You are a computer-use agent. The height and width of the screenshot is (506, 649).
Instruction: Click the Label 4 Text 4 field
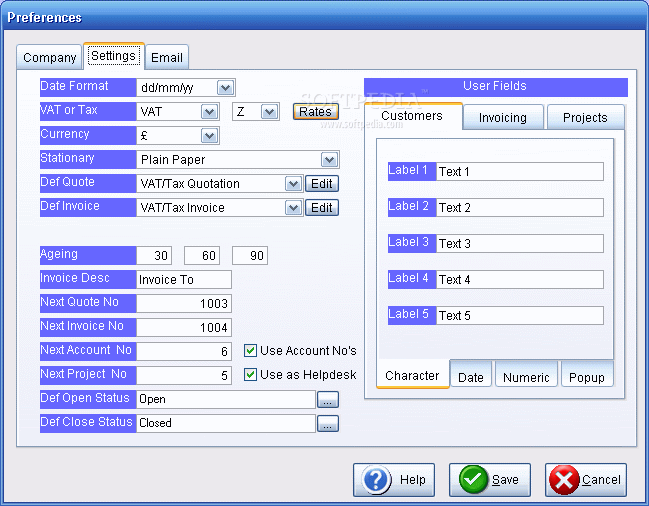point(520,279)
